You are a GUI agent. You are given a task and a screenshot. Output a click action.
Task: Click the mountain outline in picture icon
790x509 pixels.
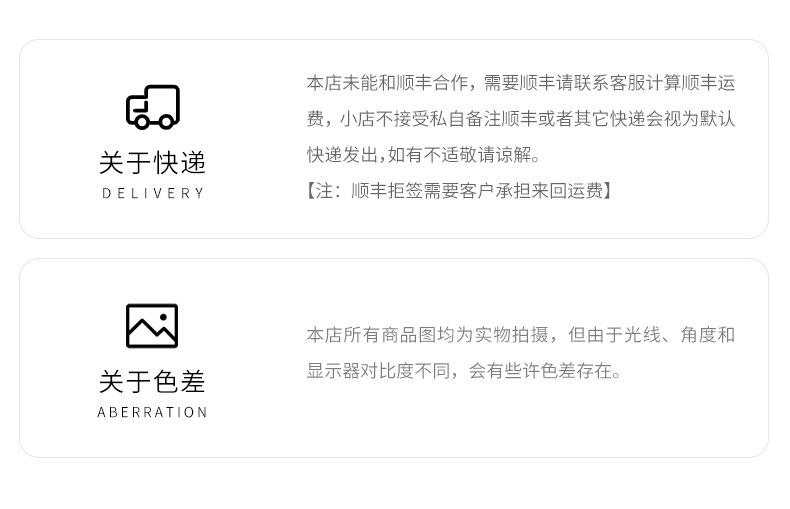[152, 331]
